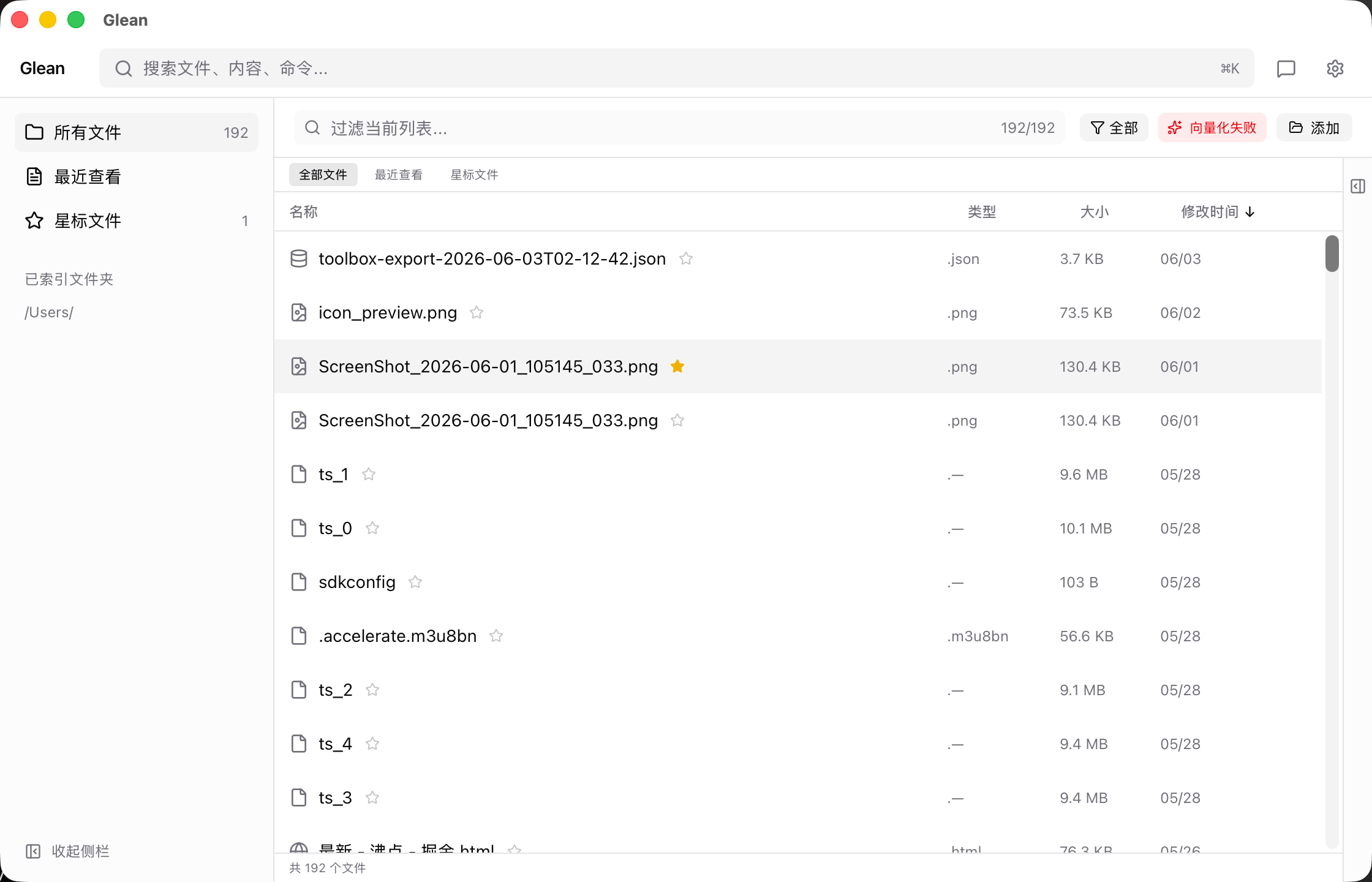The image size is (1372, 882).
Task: Open the chat message icon in header
Action: pos(1286,69)
